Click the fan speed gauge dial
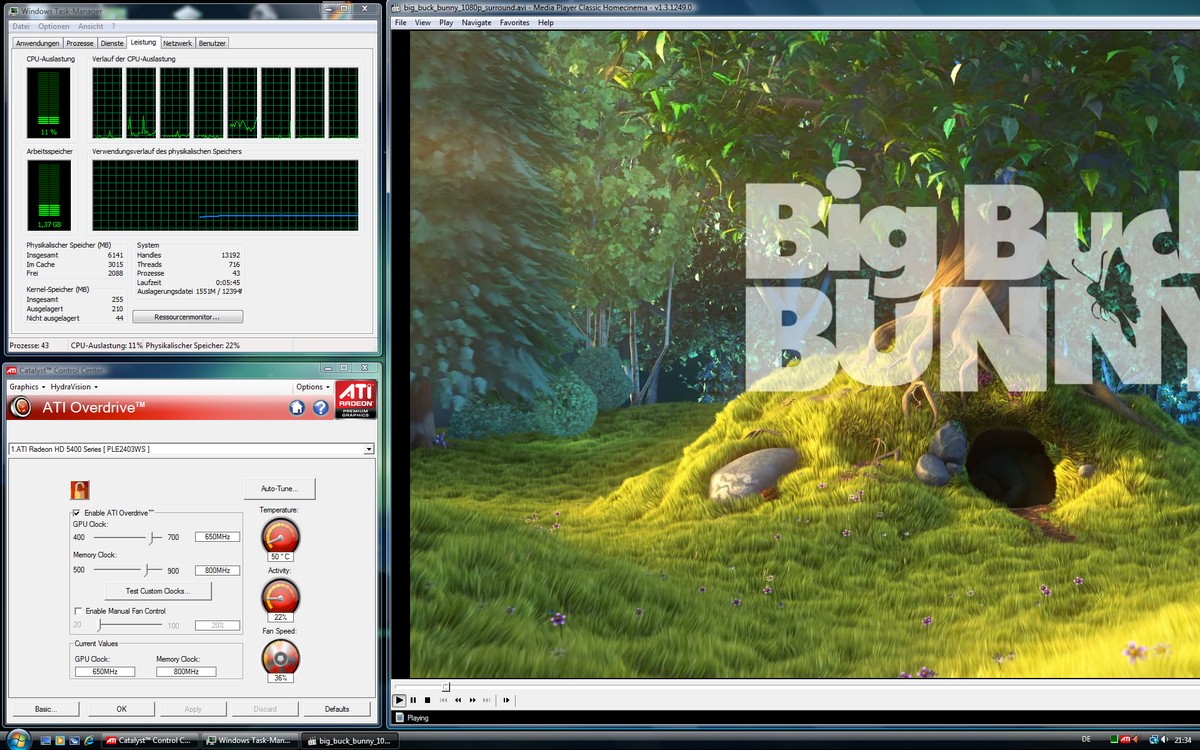 [x=280, y=657]
